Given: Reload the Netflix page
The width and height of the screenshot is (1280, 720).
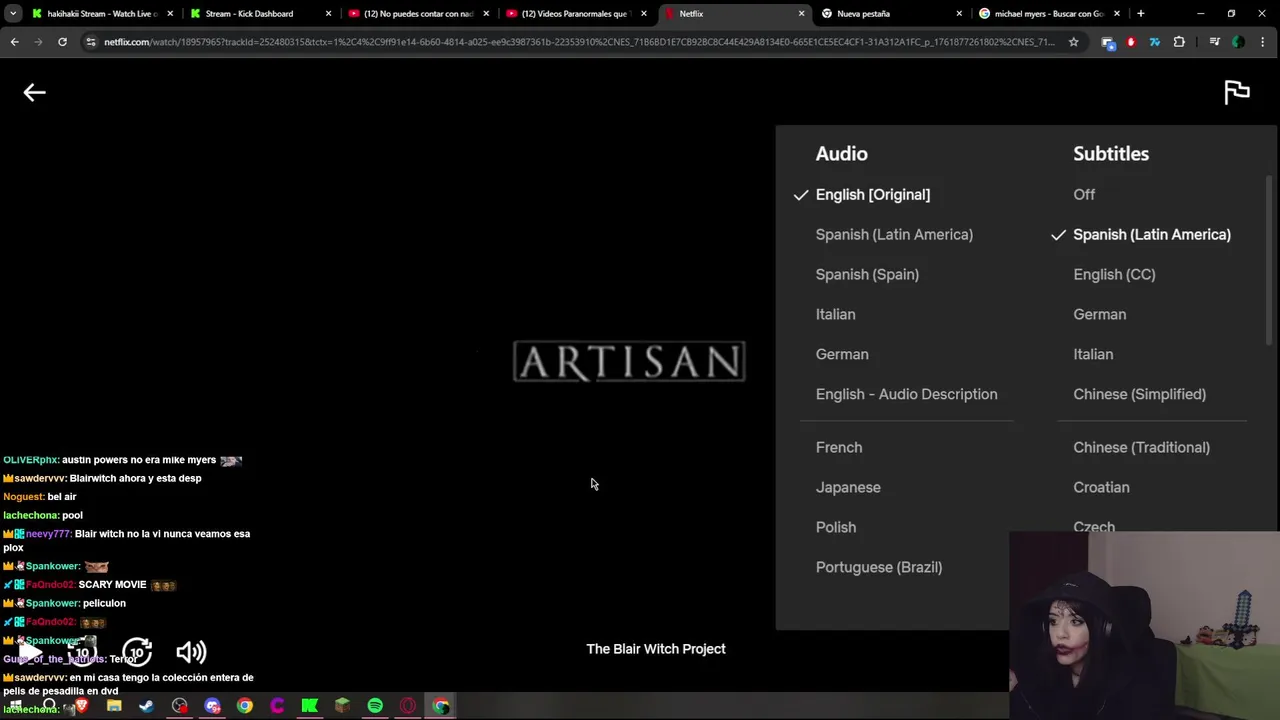Looking at the screenshot, I should click(62, 42).
